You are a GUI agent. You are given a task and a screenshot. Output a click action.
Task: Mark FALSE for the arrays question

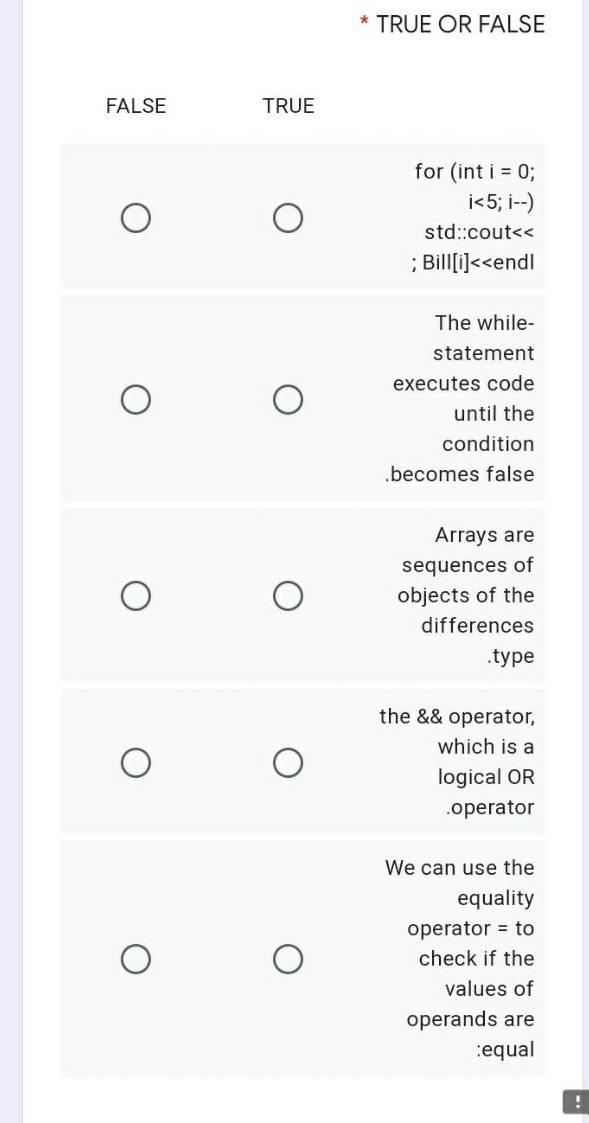pyautogui.click(x=136, y=595)
